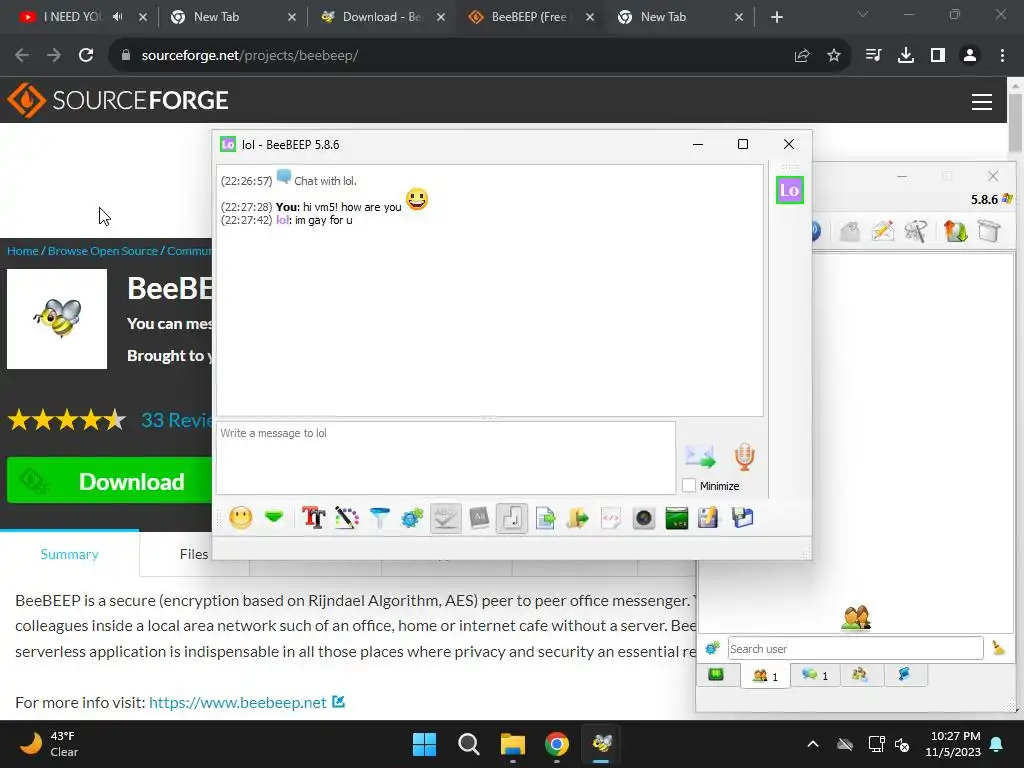
Task: Click the Search user field
Action: coord(856,648)
